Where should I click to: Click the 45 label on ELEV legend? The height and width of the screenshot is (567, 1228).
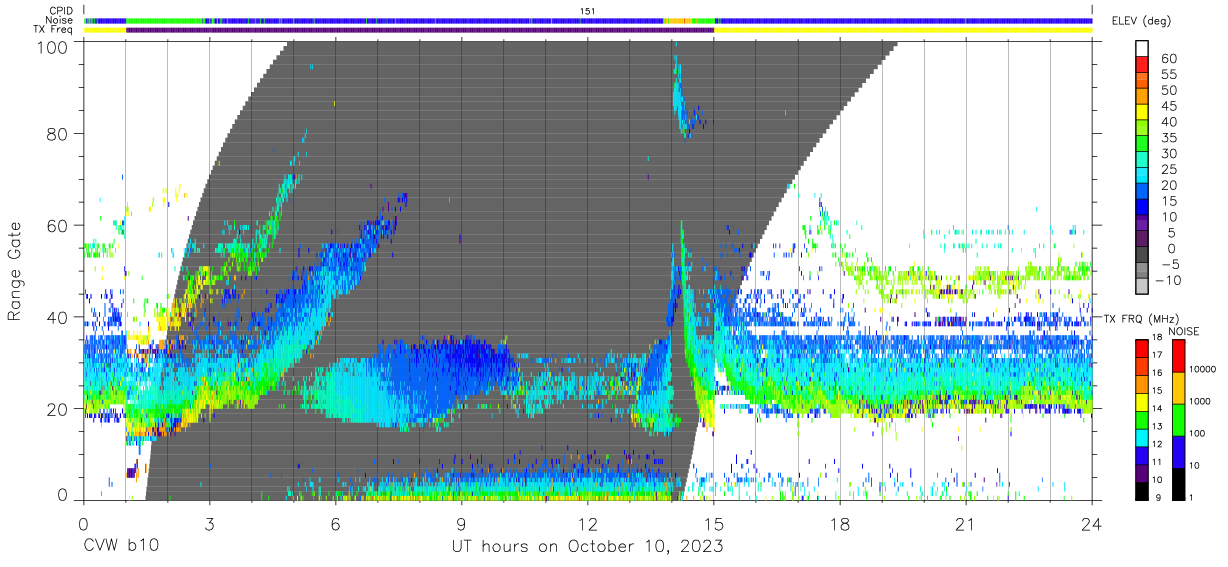coord(1168,106)
